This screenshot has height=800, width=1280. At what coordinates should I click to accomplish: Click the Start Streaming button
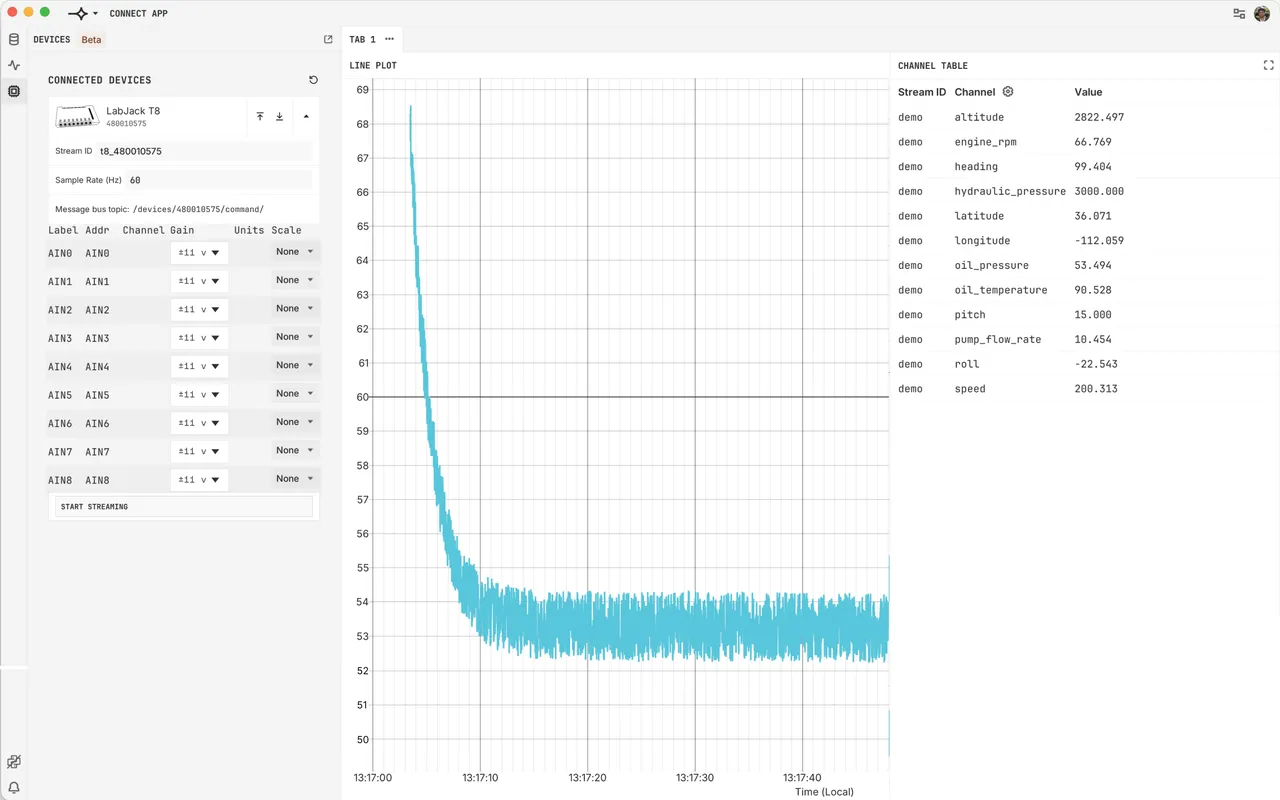click(184, 507)
